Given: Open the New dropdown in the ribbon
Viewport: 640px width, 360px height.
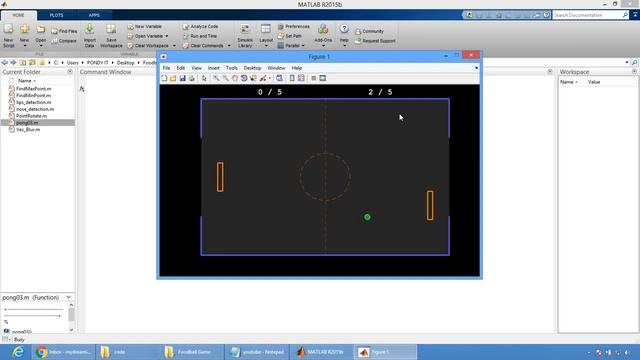Looking at the screenshot, I should 24,36.
